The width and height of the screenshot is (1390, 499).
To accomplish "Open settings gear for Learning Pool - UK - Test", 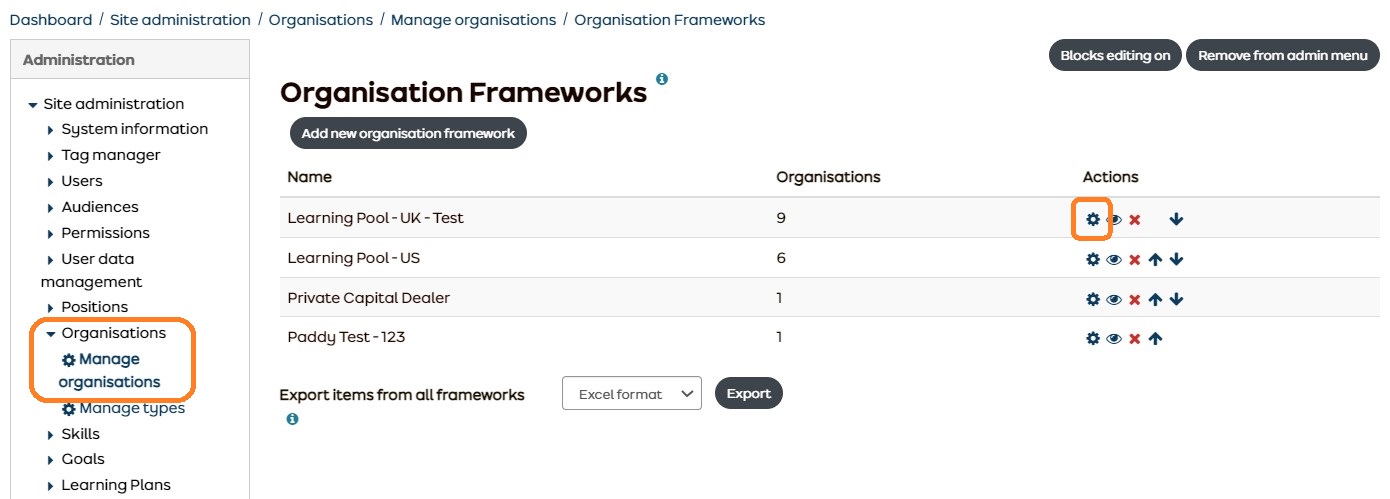I will coord(1093,219).
